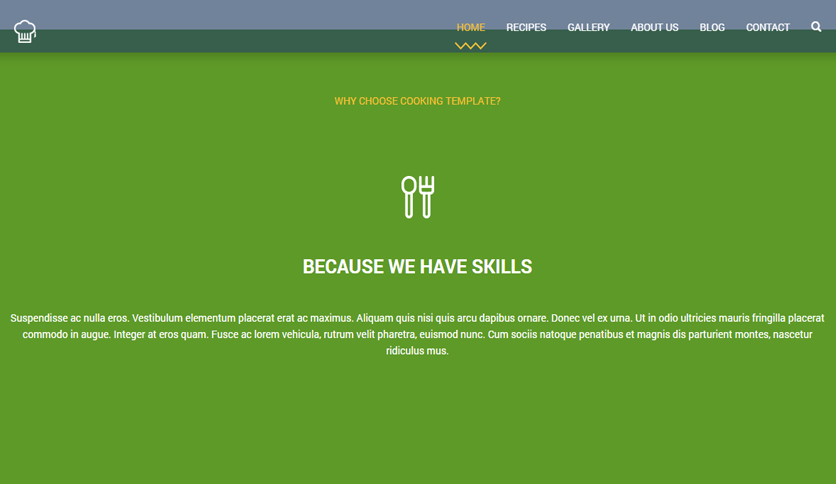836x484 pixels.
Task: Open the Blog menu item
Action: [x=712, y=27]
